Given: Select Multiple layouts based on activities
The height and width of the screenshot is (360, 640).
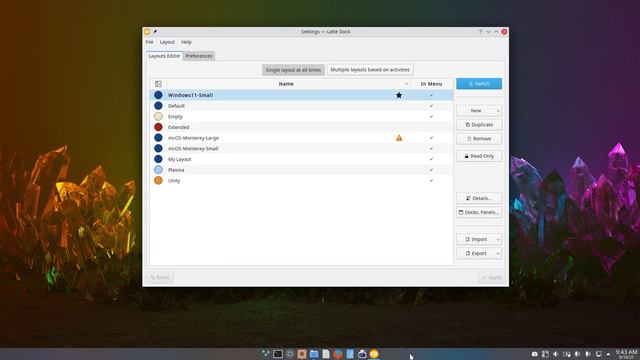Looking at the screenshot, I should [x=370, y=70].
